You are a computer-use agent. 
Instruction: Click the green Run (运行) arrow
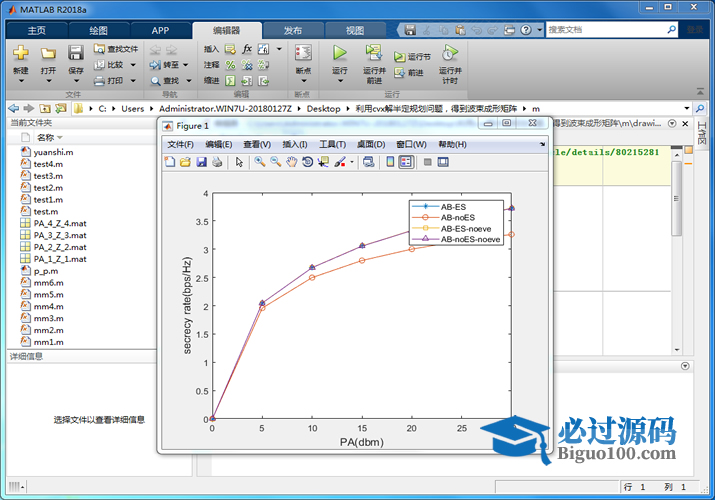click(x=339, y=53)
